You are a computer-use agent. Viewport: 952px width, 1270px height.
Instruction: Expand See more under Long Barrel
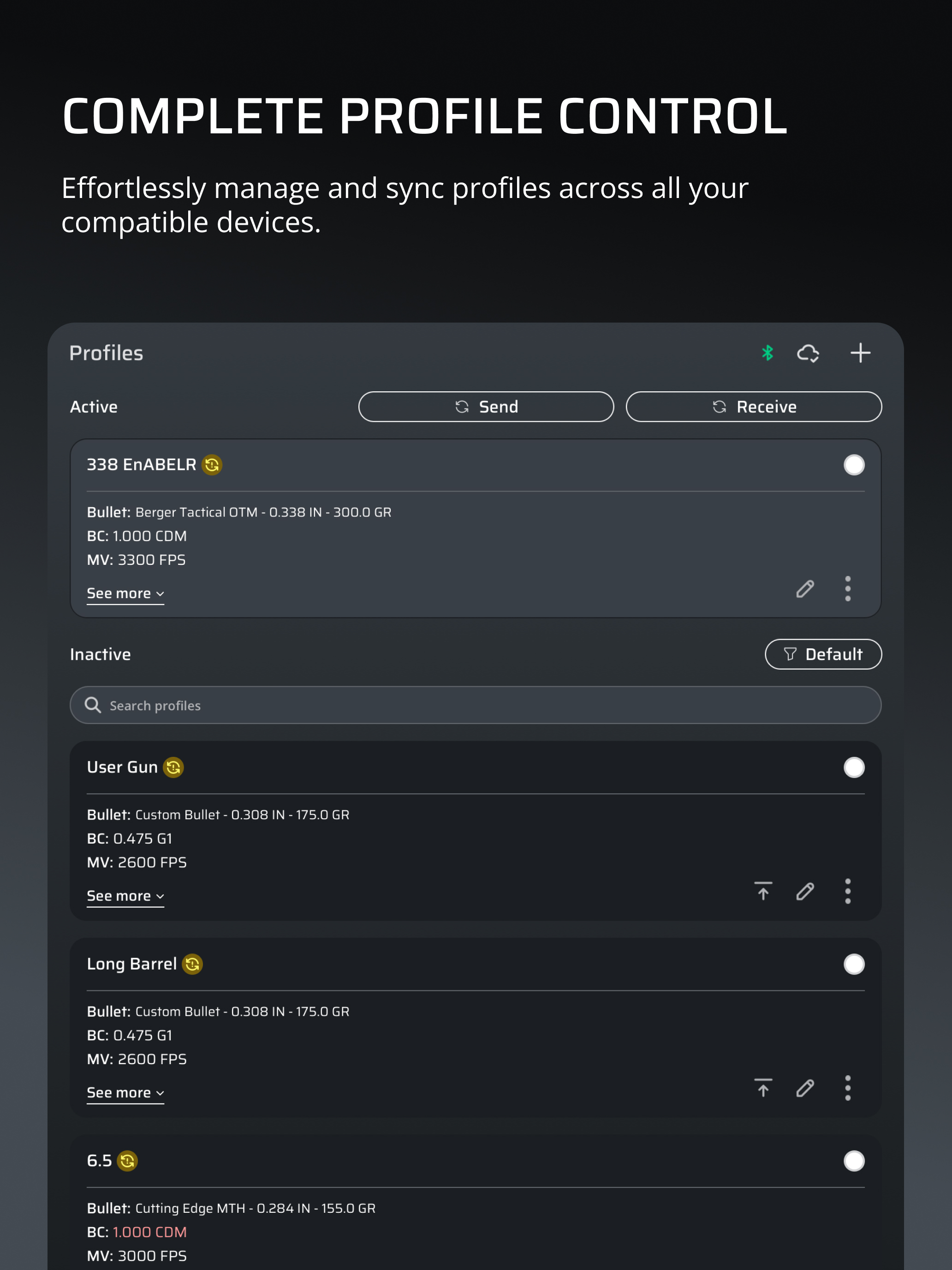click(x=125, y=1093)
